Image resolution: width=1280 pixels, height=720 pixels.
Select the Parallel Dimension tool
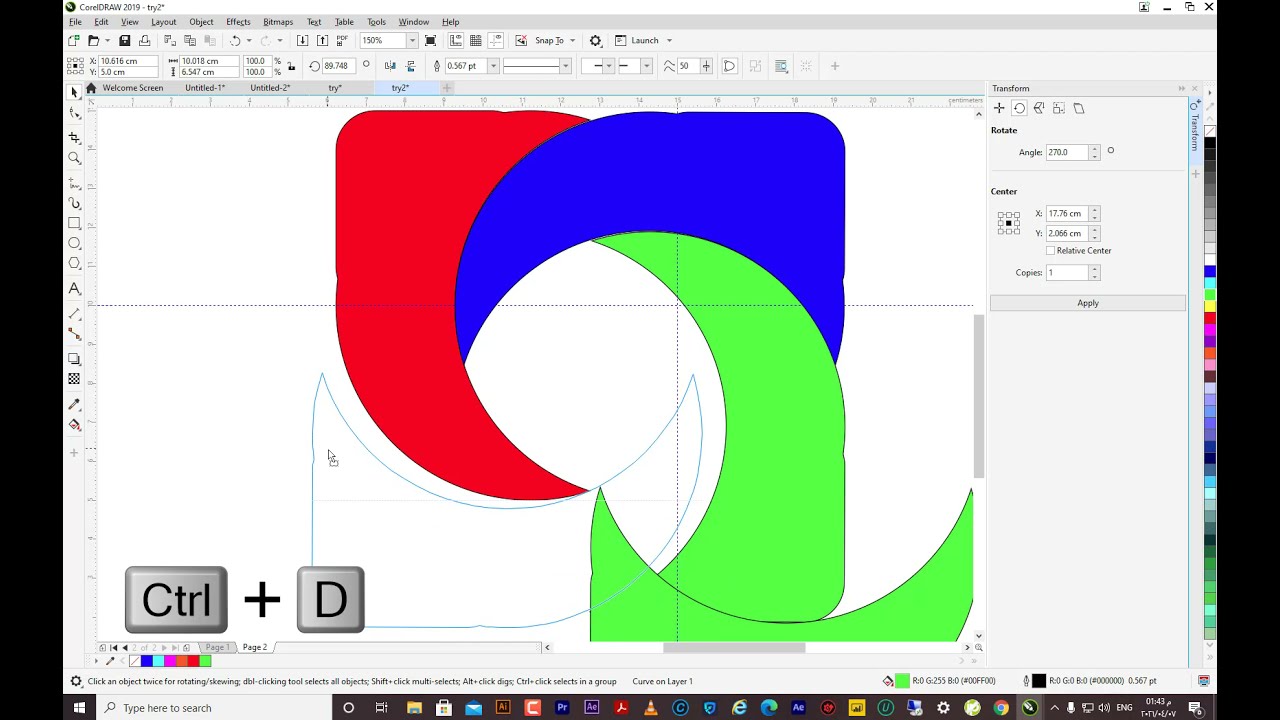tap(74, 313)
